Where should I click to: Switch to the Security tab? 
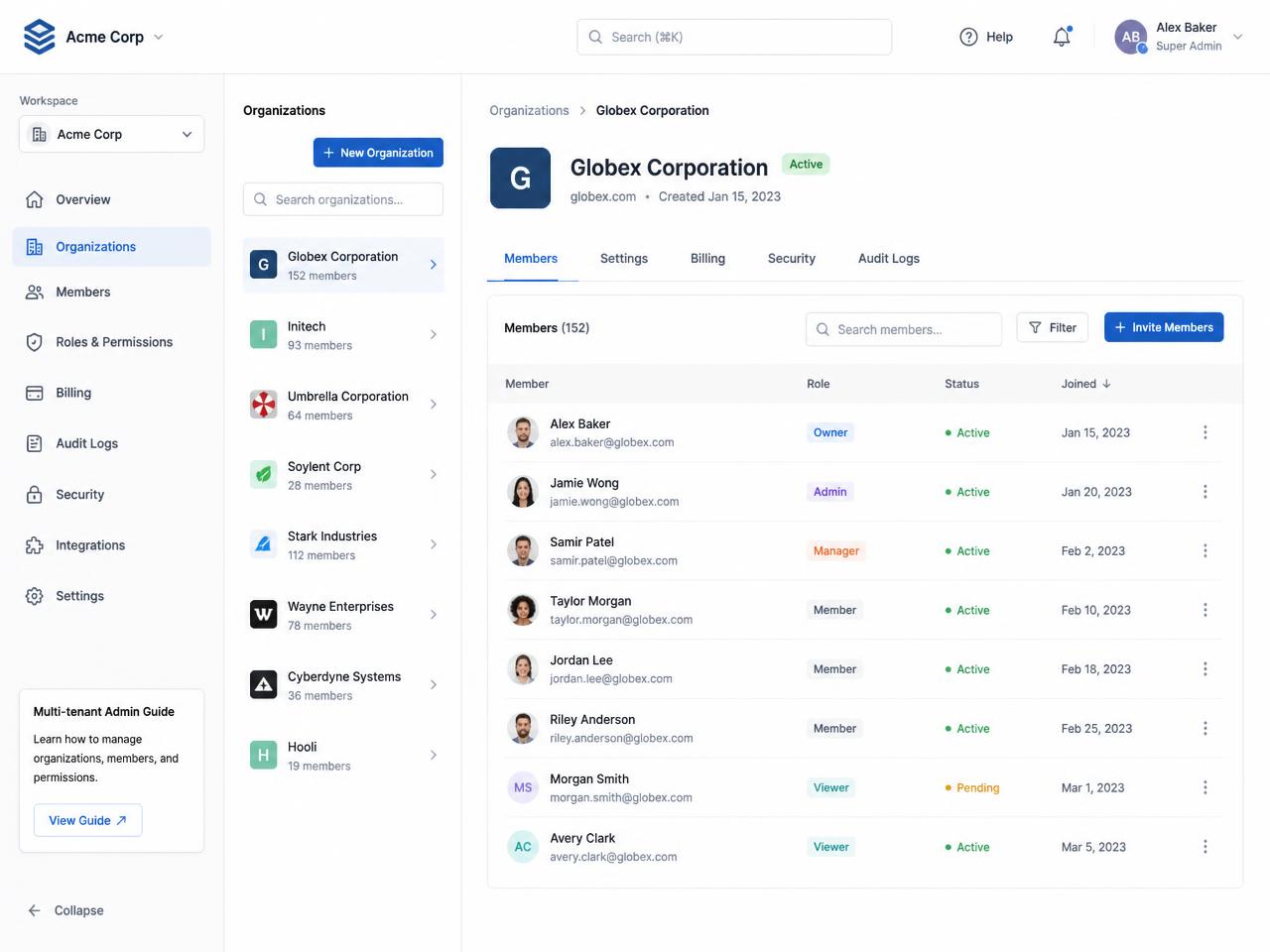(792, 258)
